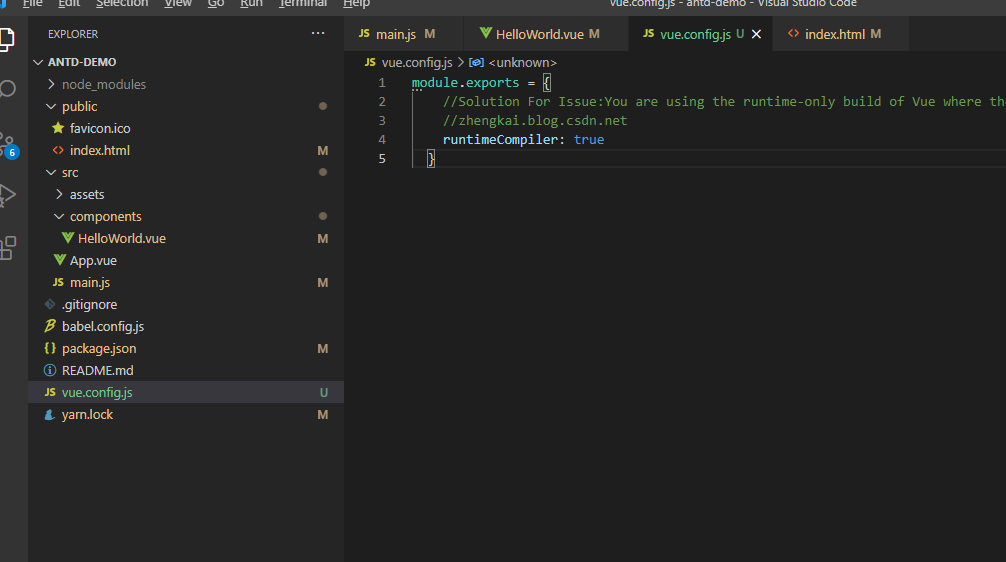Screen dimensions: 1006x562
Task: Place cursor on 'module' in line 1
Action: (434, 82)
